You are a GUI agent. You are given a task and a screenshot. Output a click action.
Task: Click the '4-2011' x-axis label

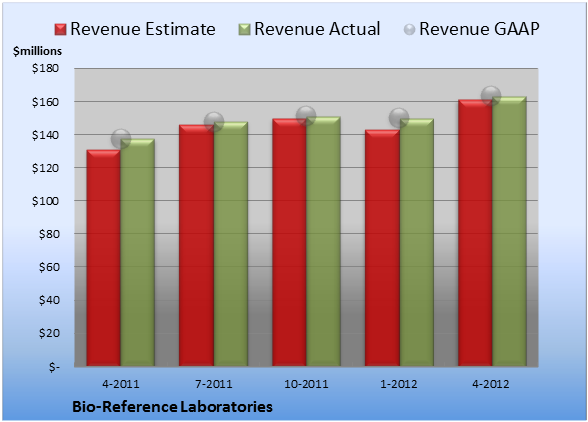121,384
